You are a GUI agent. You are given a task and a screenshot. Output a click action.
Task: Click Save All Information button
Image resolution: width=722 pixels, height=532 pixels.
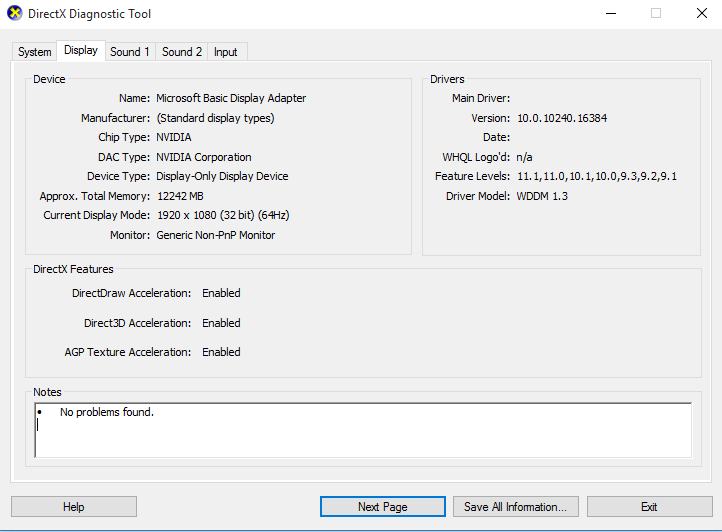coord(515,507)
